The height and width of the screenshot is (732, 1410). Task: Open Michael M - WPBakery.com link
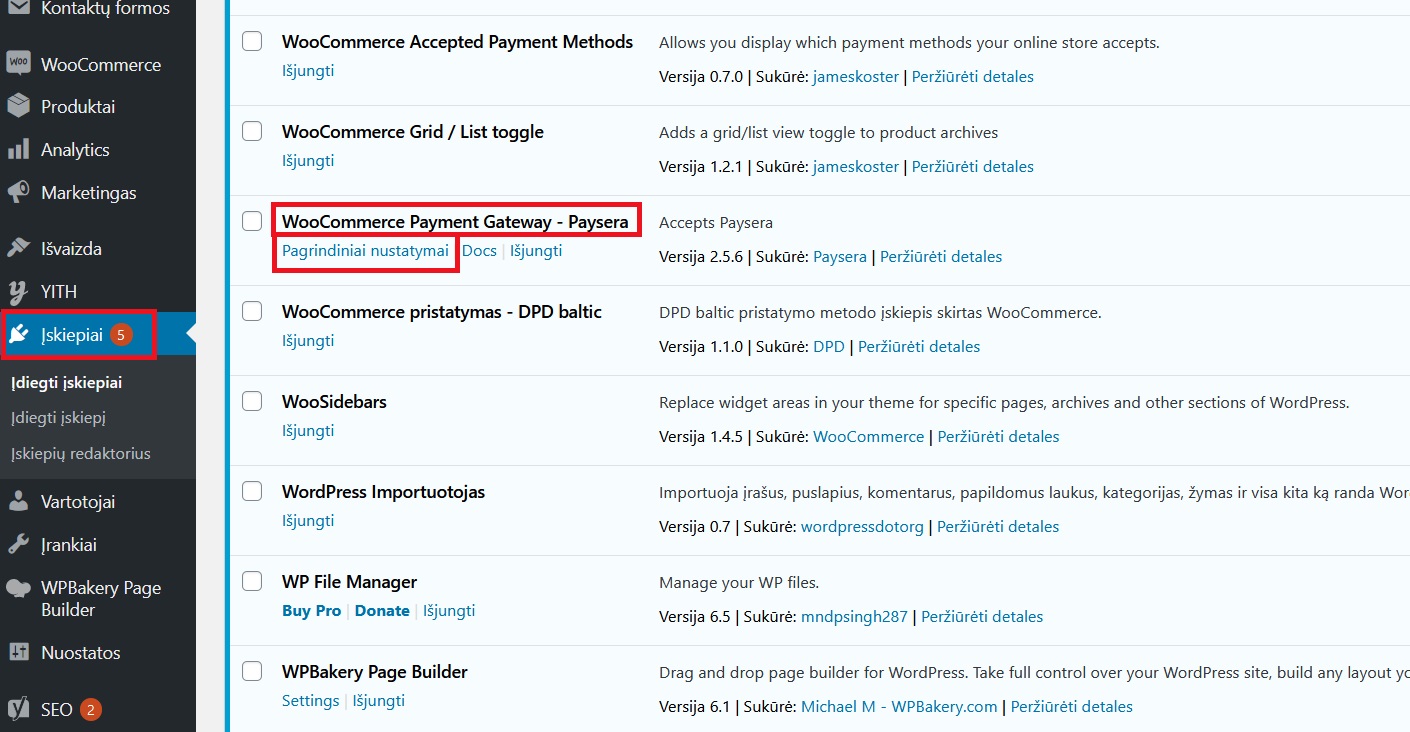[899, 706]
